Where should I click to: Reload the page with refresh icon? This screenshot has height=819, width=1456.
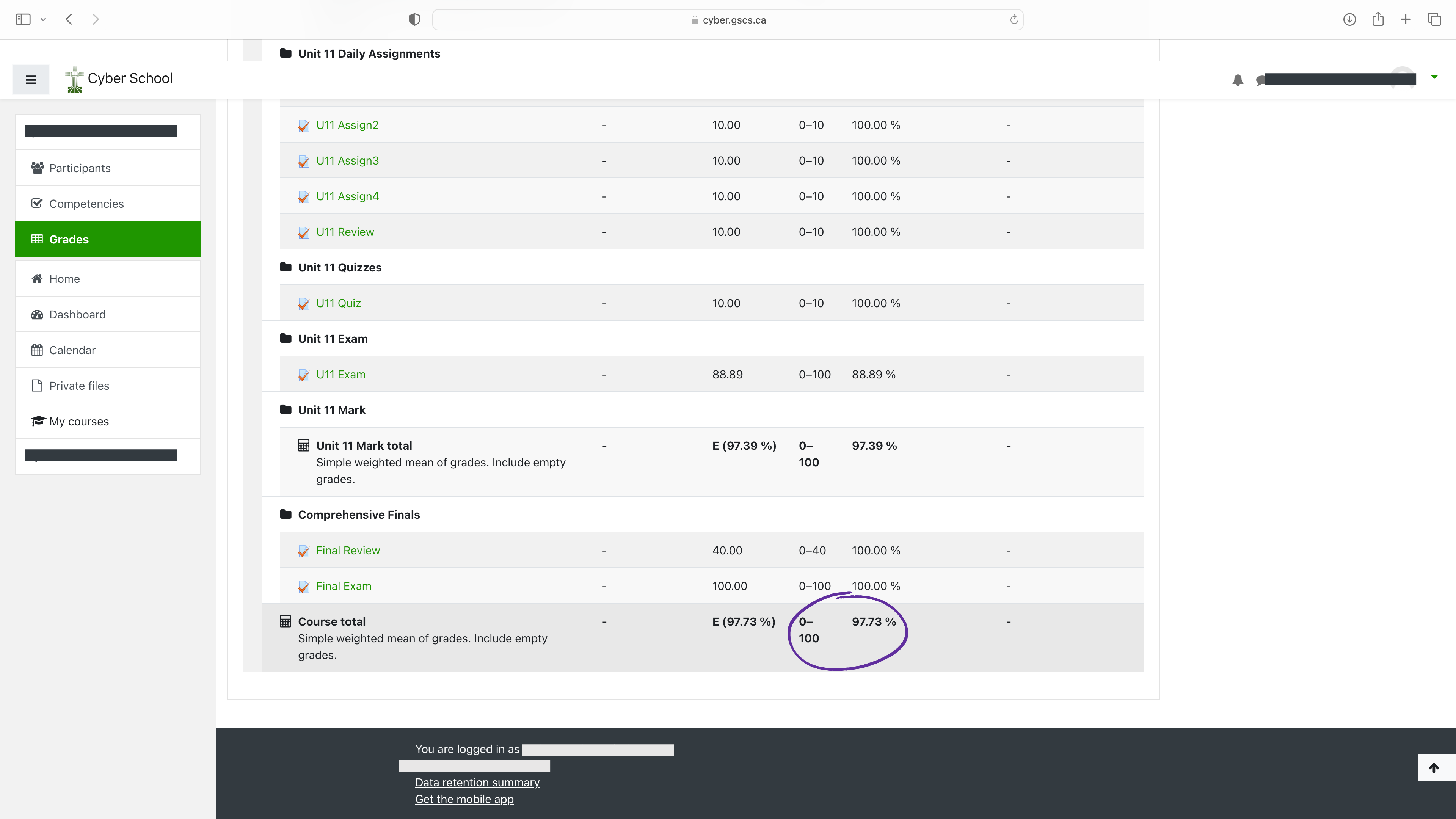1014,20
